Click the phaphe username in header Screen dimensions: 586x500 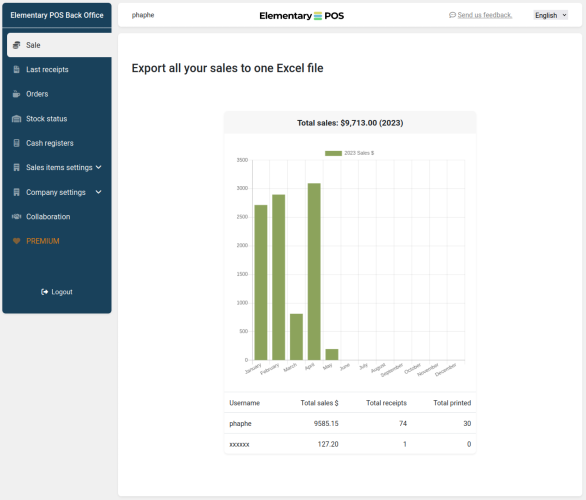[143, 15]
